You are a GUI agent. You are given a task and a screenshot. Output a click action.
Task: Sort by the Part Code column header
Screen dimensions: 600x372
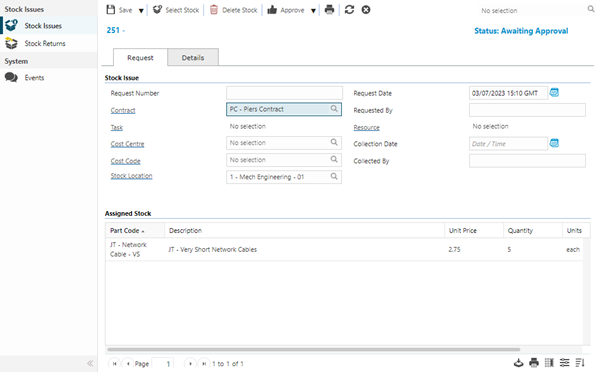pyautogui.click(x=135, y=230)
